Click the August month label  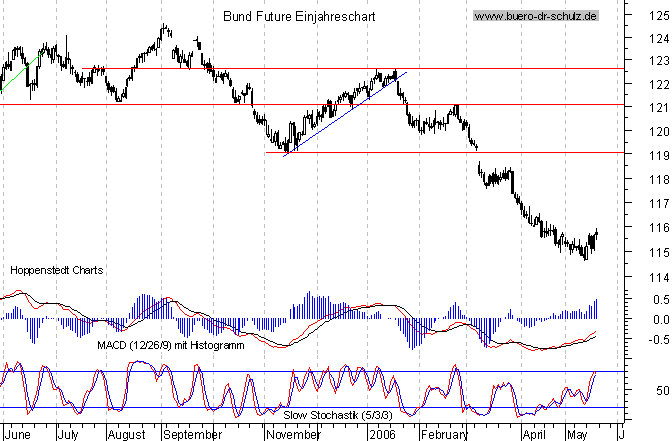click(126, 435)
